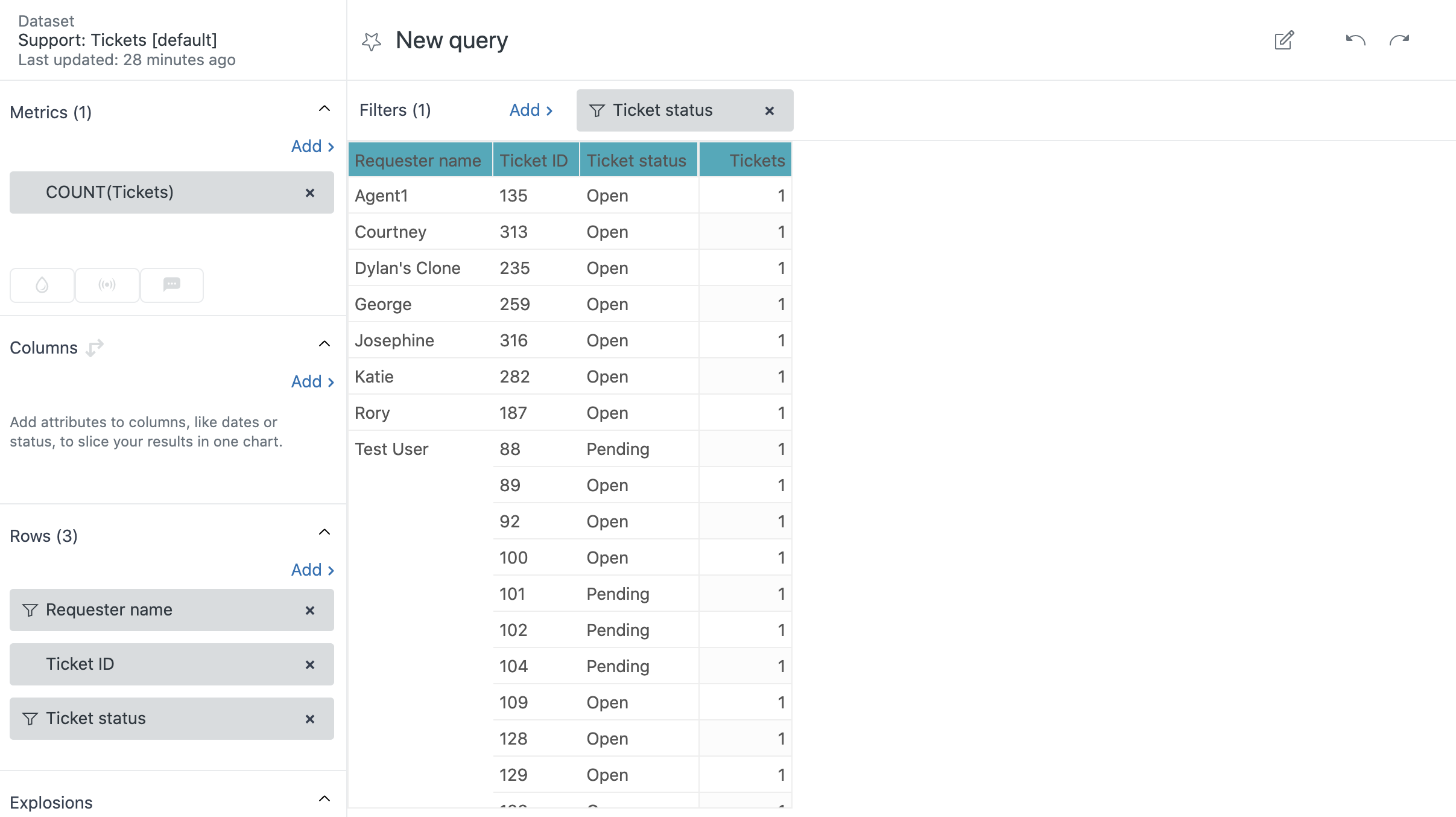Select the George requester cell

point(420,304)
